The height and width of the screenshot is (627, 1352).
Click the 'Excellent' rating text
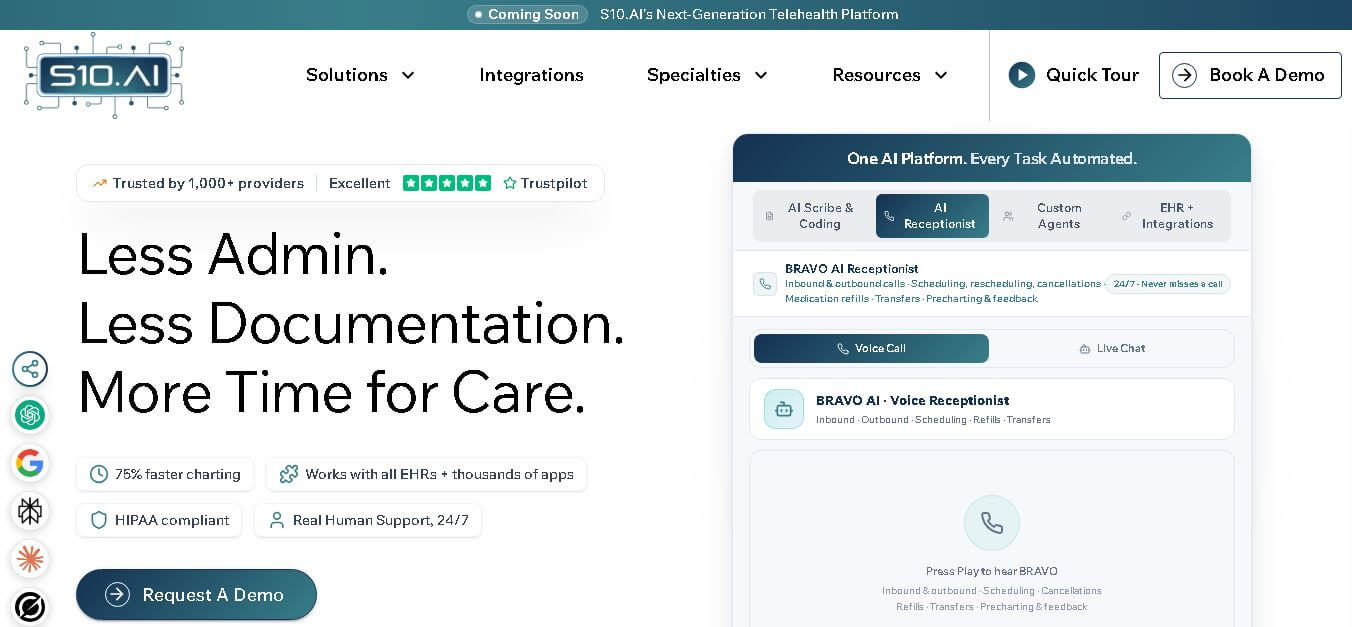pyautogui.click(x=359, y=183)
